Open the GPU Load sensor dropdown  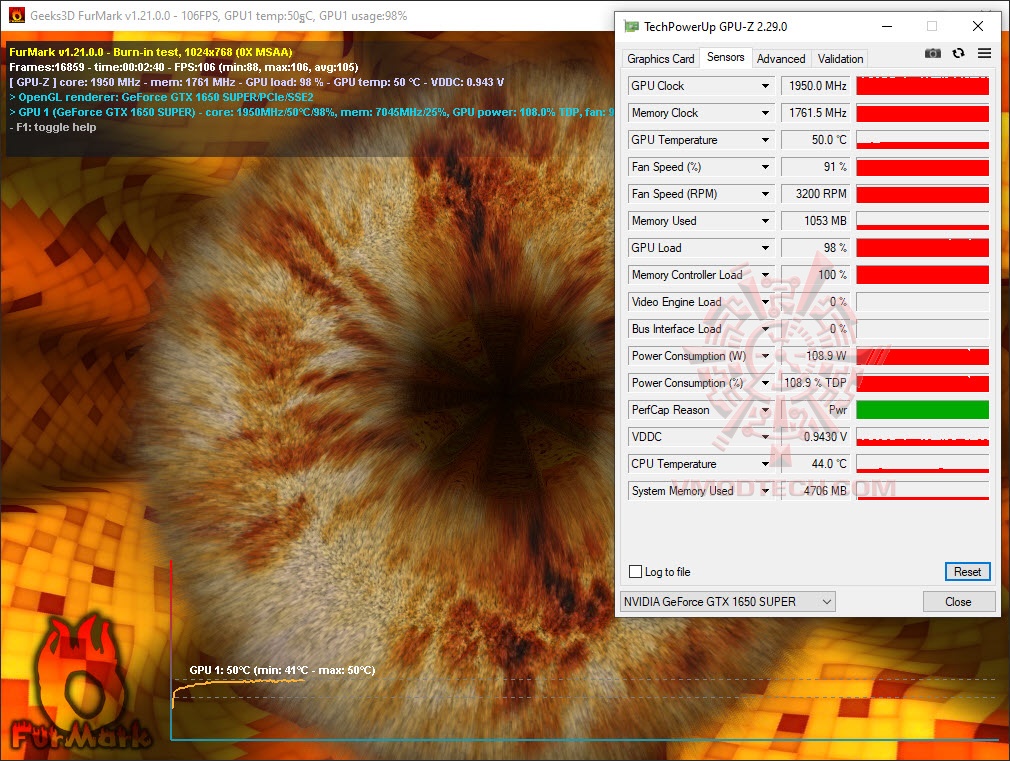pos(765,248)
